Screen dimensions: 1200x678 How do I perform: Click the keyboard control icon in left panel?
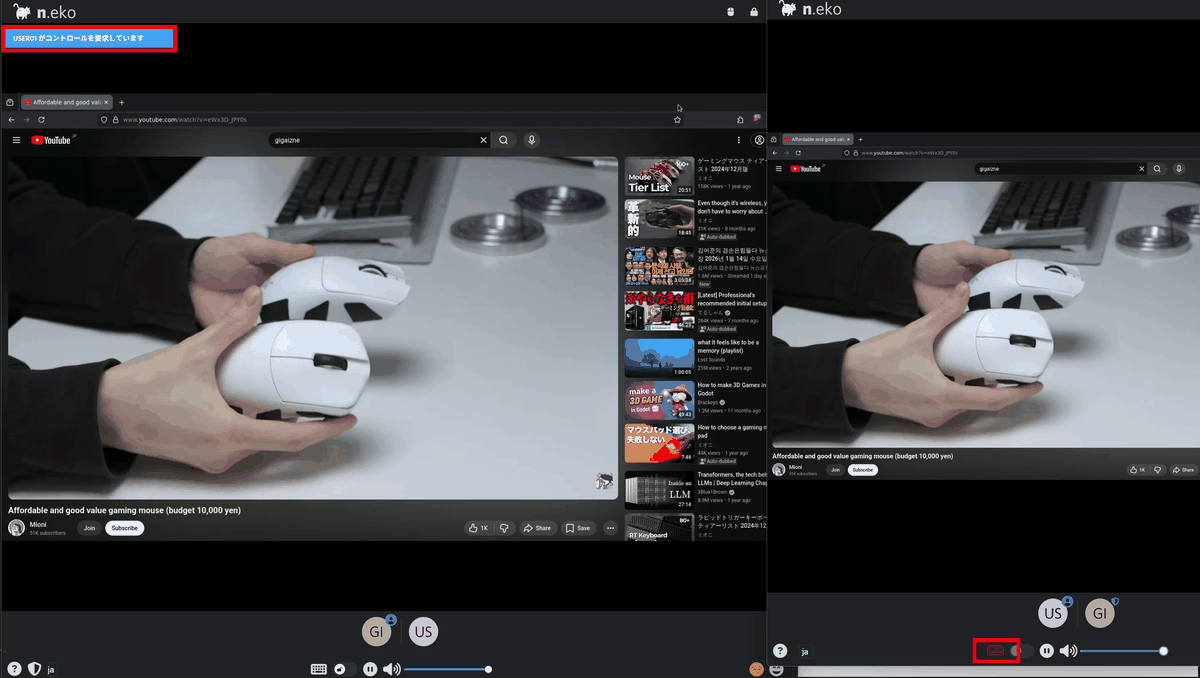point(318,669)
